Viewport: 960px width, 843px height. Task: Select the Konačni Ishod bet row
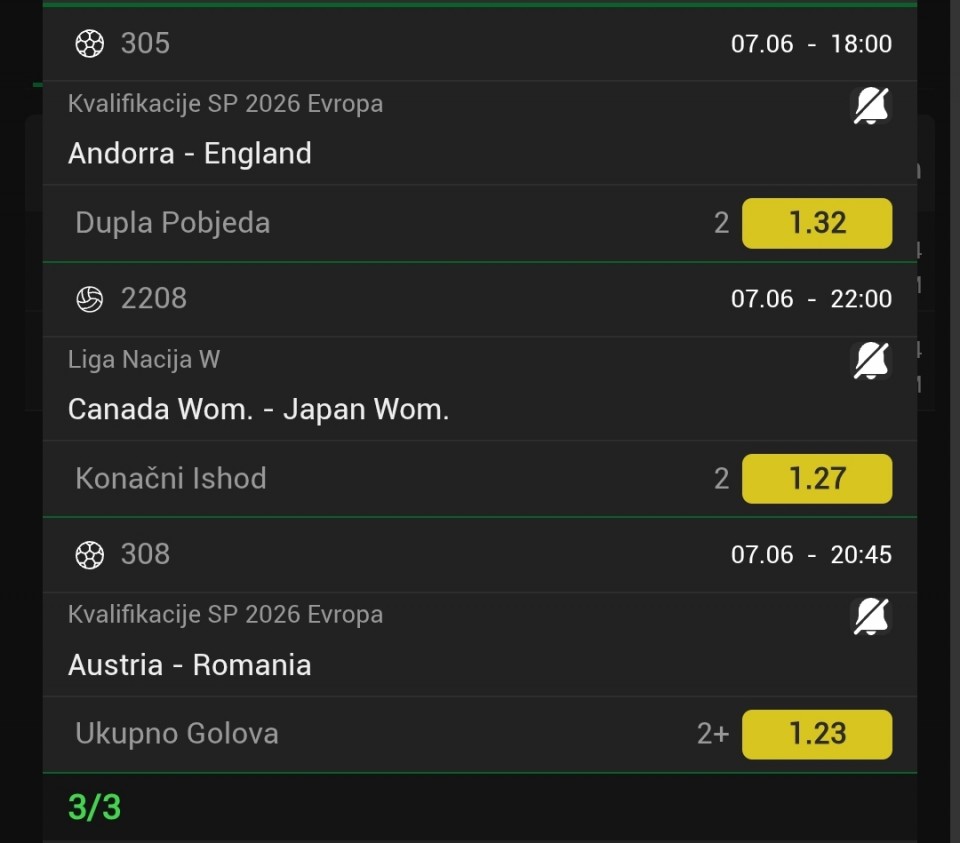[480, 479]
